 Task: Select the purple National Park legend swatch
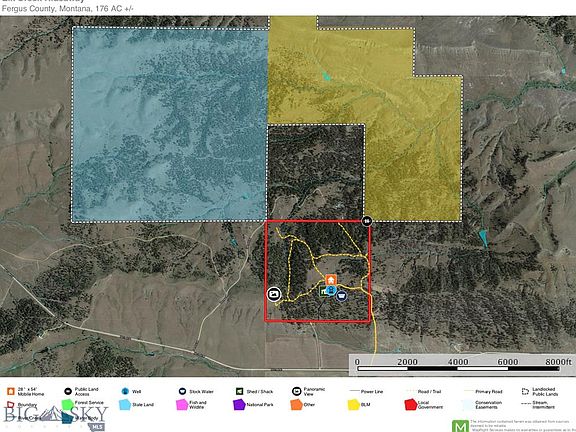click(239, 404)
